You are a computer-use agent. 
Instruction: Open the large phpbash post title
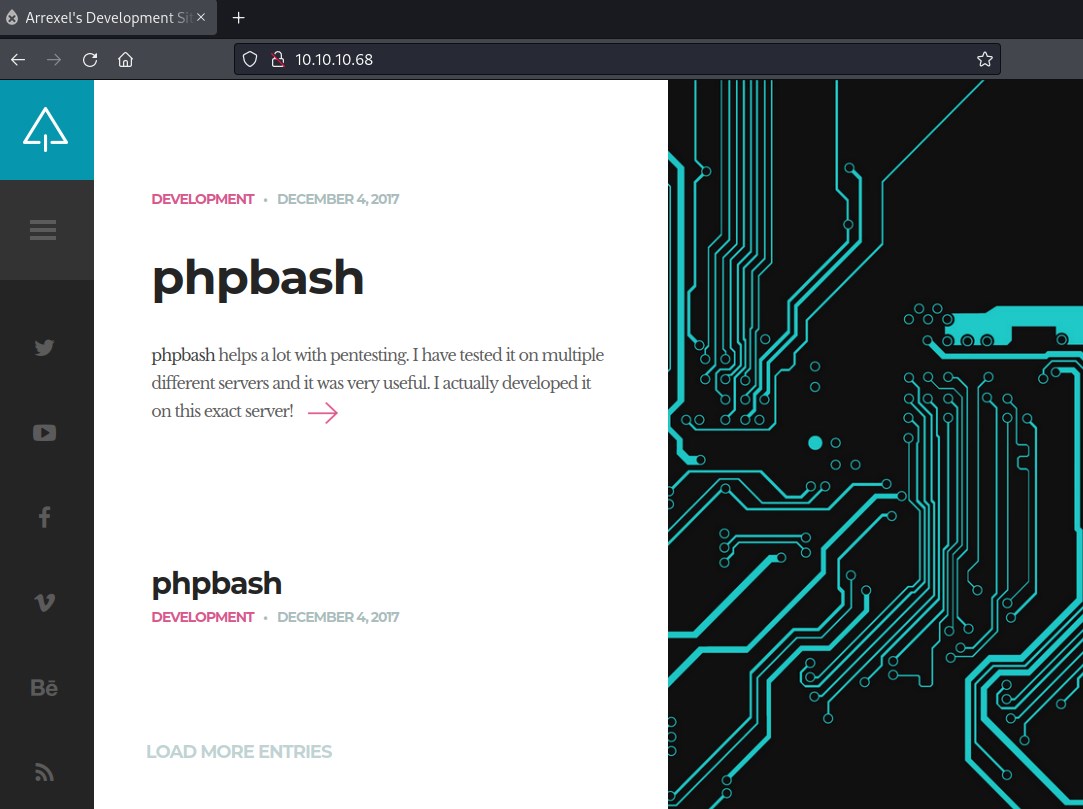(x=257, y=278)
